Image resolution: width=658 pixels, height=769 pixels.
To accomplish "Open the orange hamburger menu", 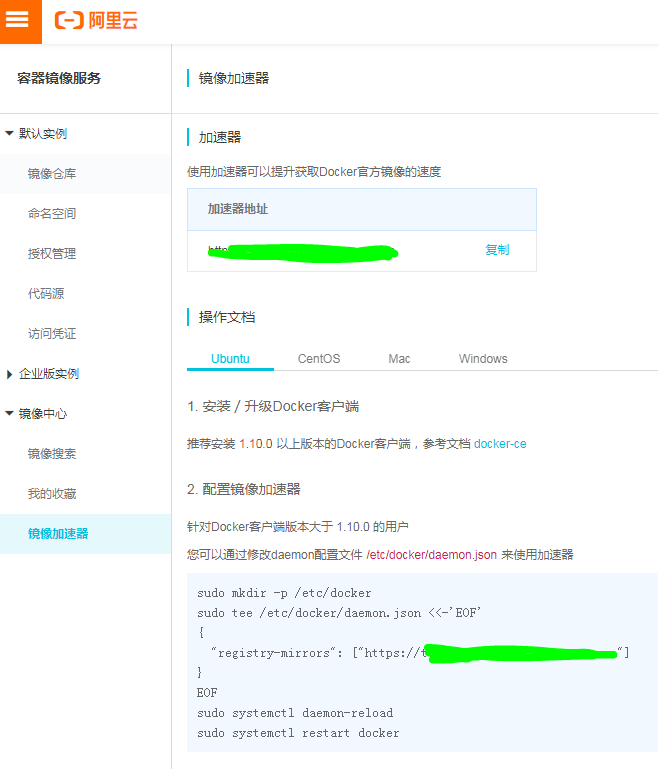I will coord(20,21).
